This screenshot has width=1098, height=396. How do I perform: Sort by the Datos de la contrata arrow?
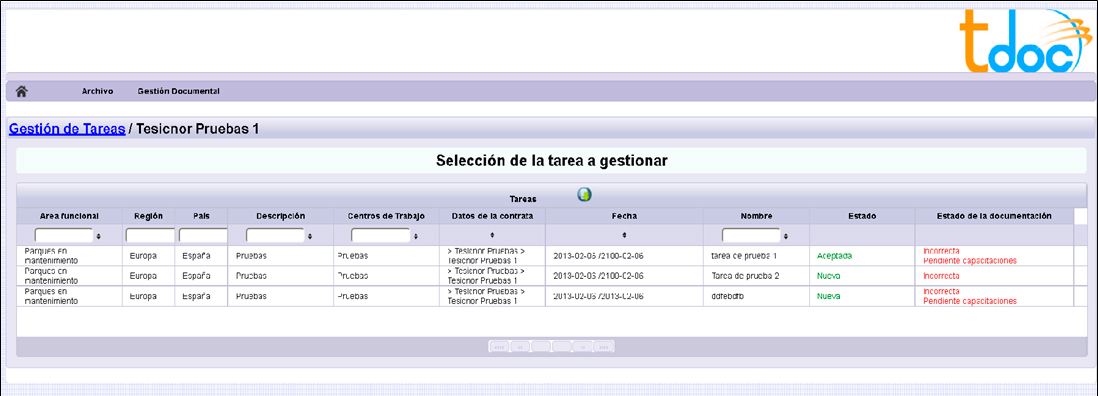click(x=492, y=235)
